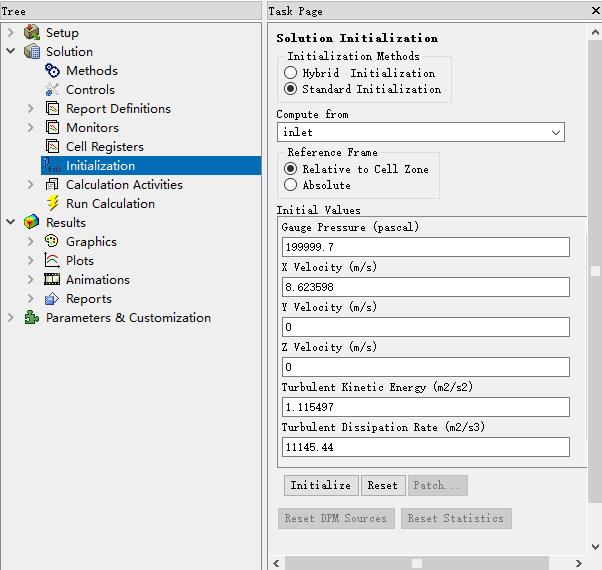Click the Methods icon
This screenshot has height=570, width=602.
[x=52, y=70]
